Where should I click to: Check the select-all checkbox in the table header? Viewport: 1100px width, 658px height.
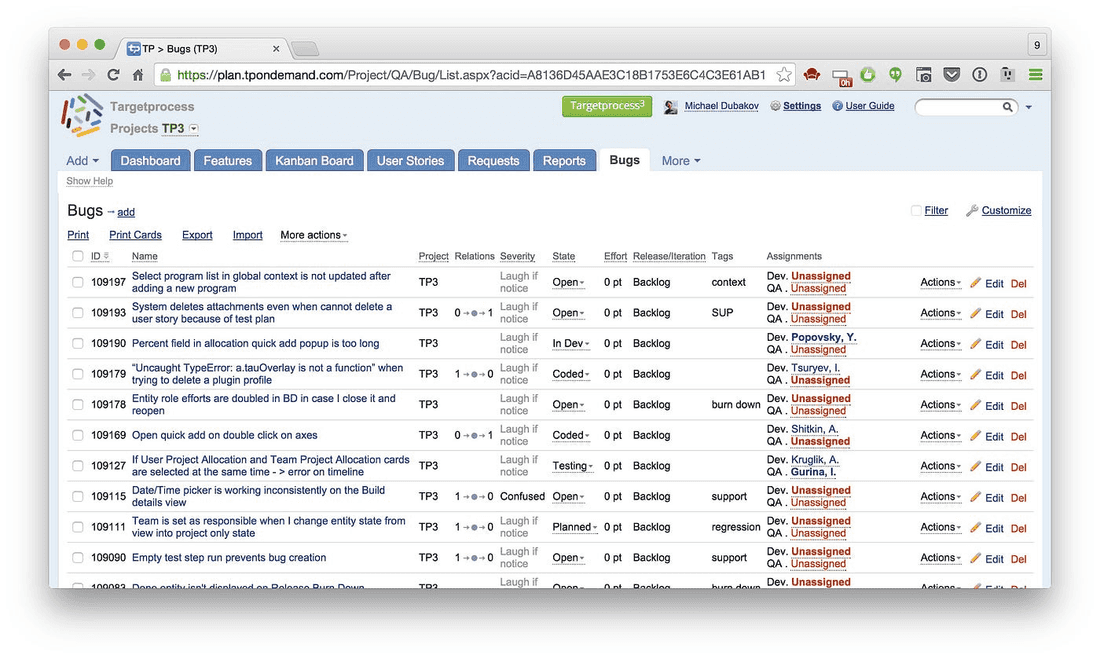click(x=78, y=257)
